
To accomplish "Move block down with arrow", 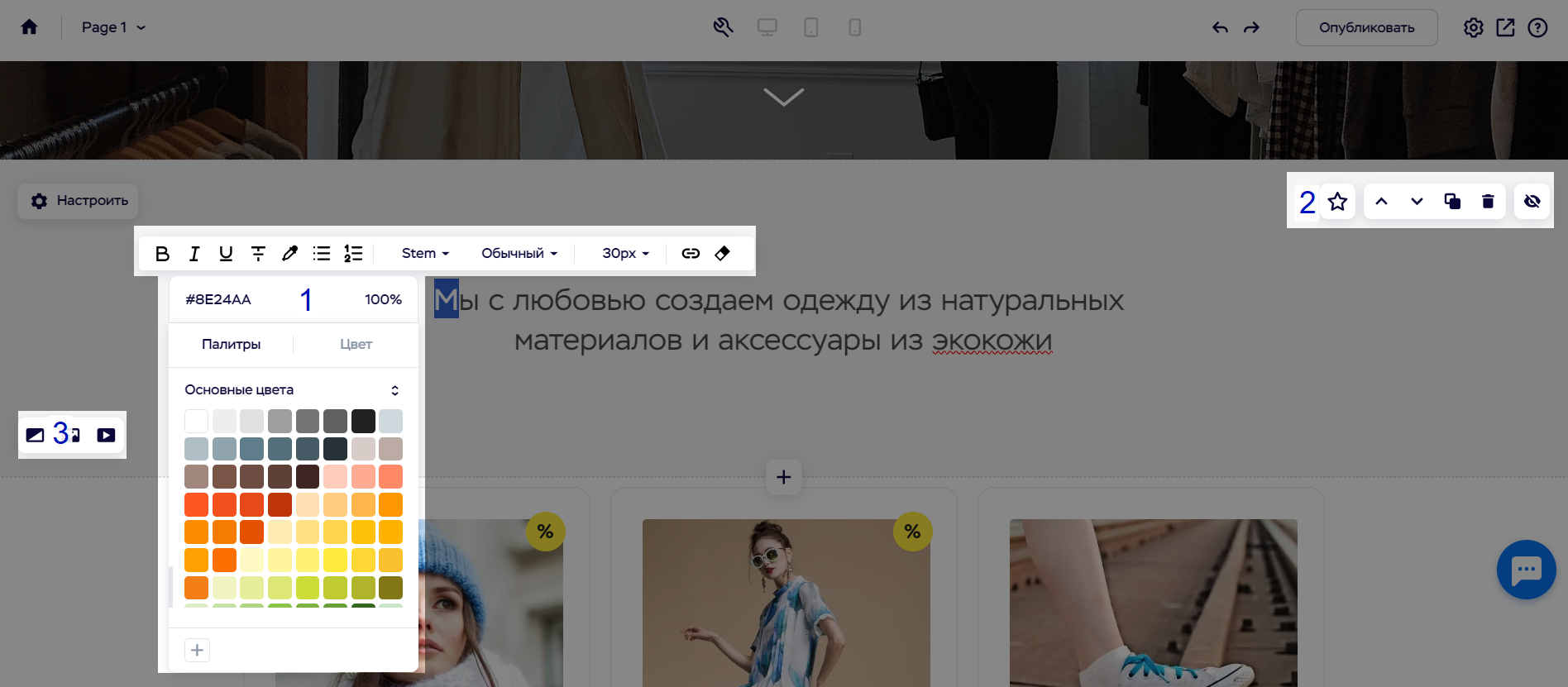I will (x=1417, y=201).
